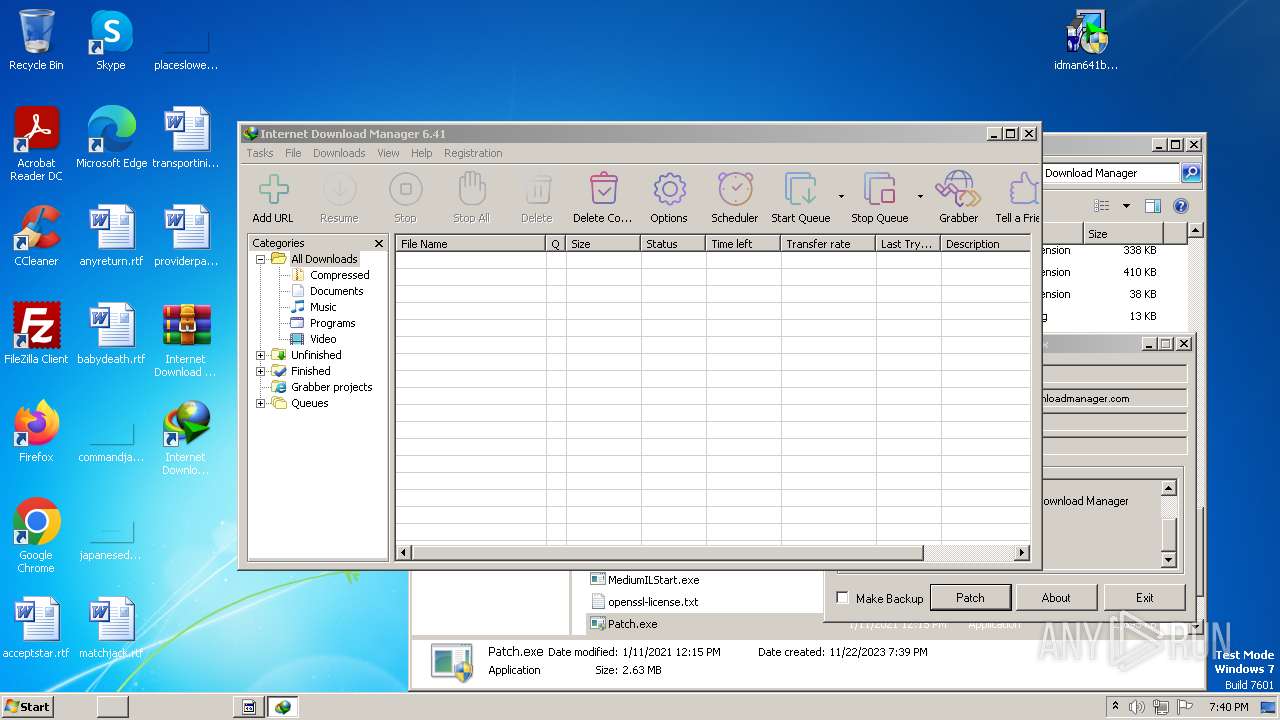Open the Downloads menu
This screenshot has height=720, width=1280.
338,153
